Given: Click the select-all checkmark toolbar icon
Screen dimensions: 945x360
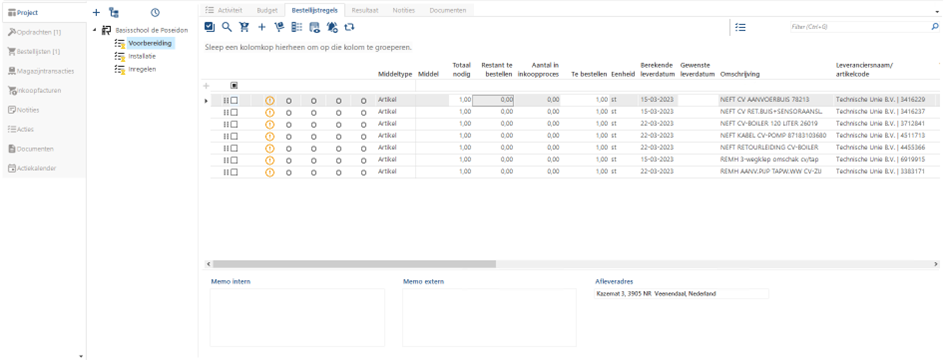Looking at the screenshot, I should 209,27.
